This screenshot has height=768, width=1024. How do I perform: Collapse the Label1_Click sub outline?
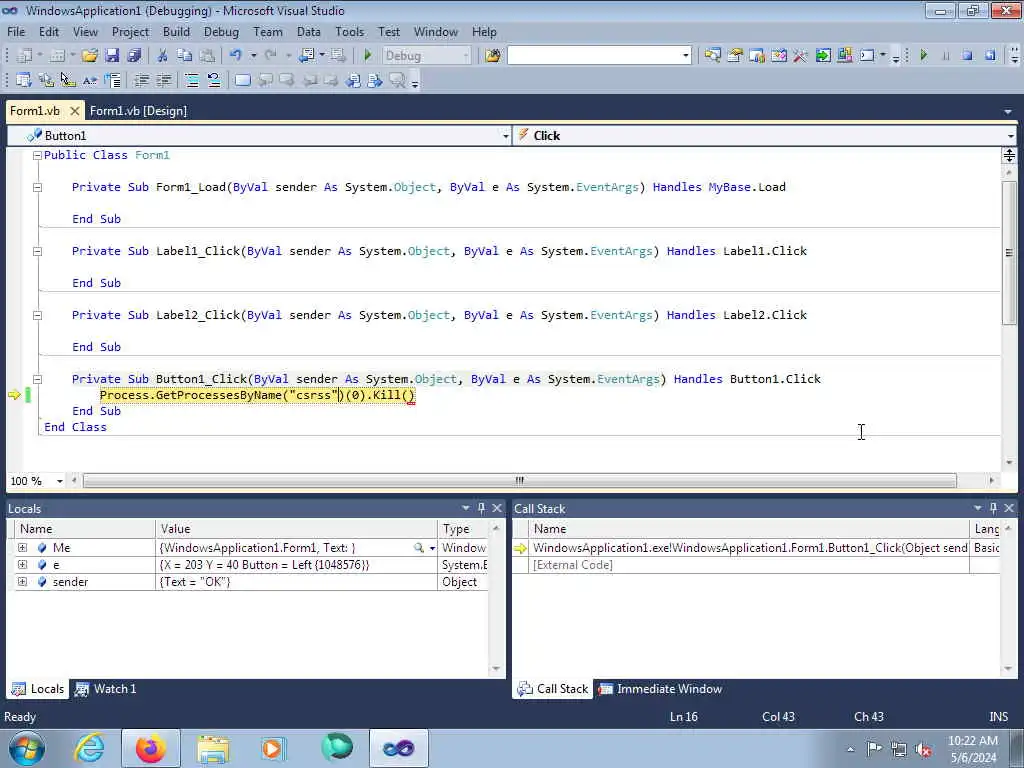coord(37,251)
